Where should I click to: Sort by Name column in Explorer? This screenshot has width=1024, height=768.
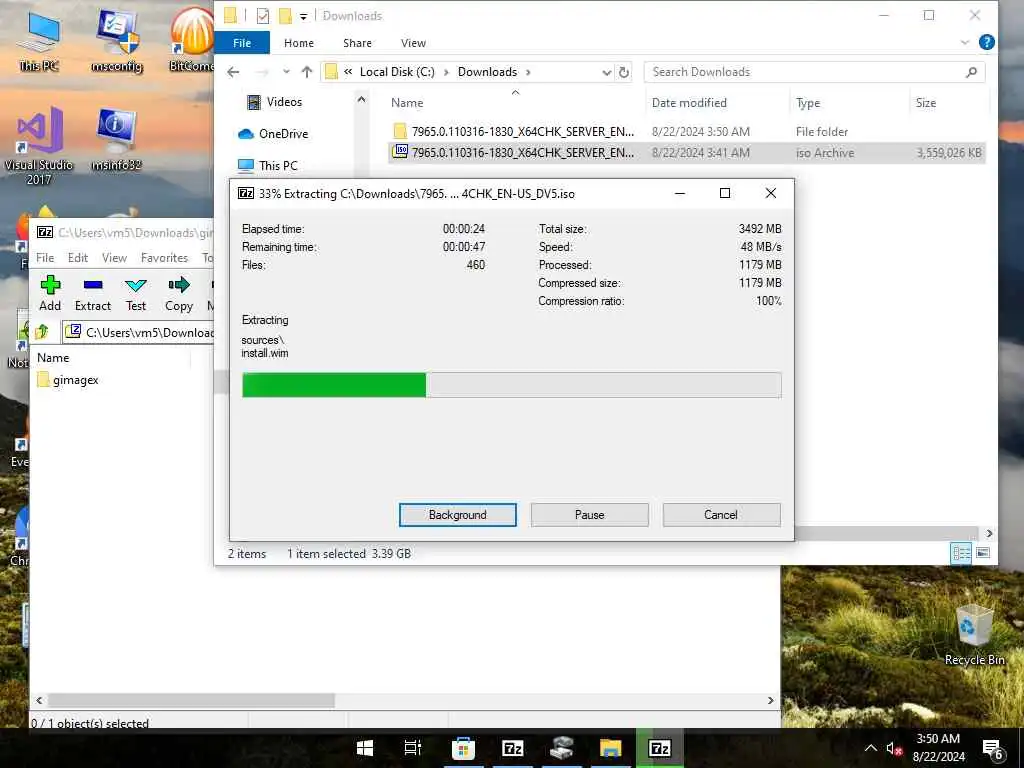pyautogui.click(x=408, y=103)
